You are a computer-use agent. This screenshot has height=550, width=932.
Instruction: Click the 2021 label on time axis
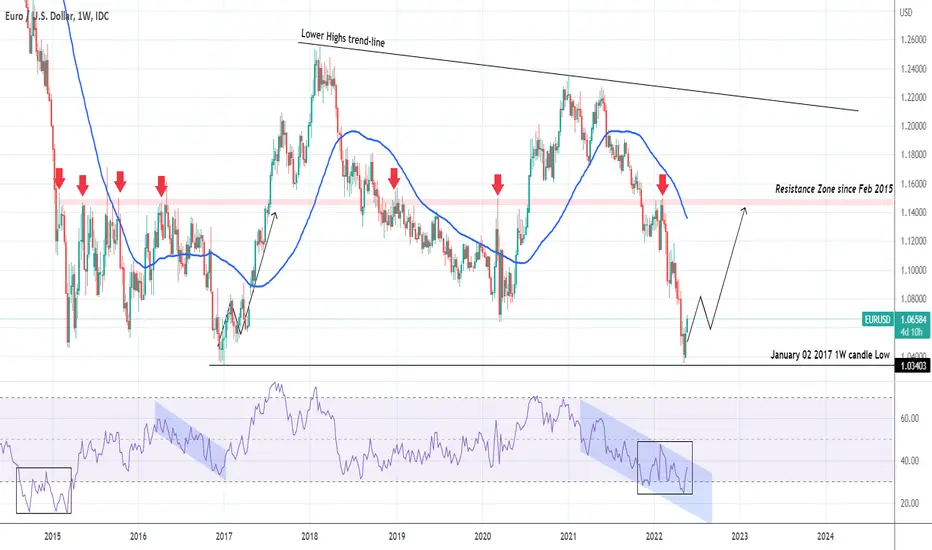coord(568,537)
